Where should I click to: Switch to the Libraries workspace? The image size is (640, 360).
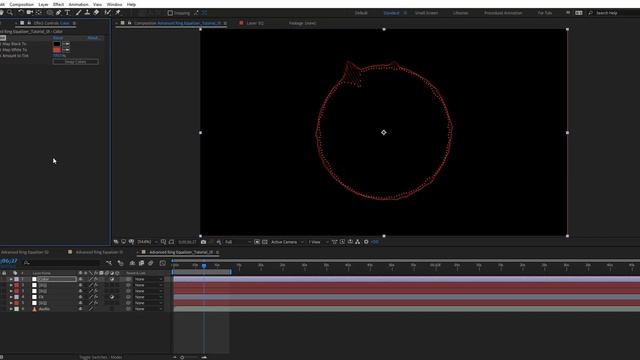pyautogui.click(x=460, y=13)
